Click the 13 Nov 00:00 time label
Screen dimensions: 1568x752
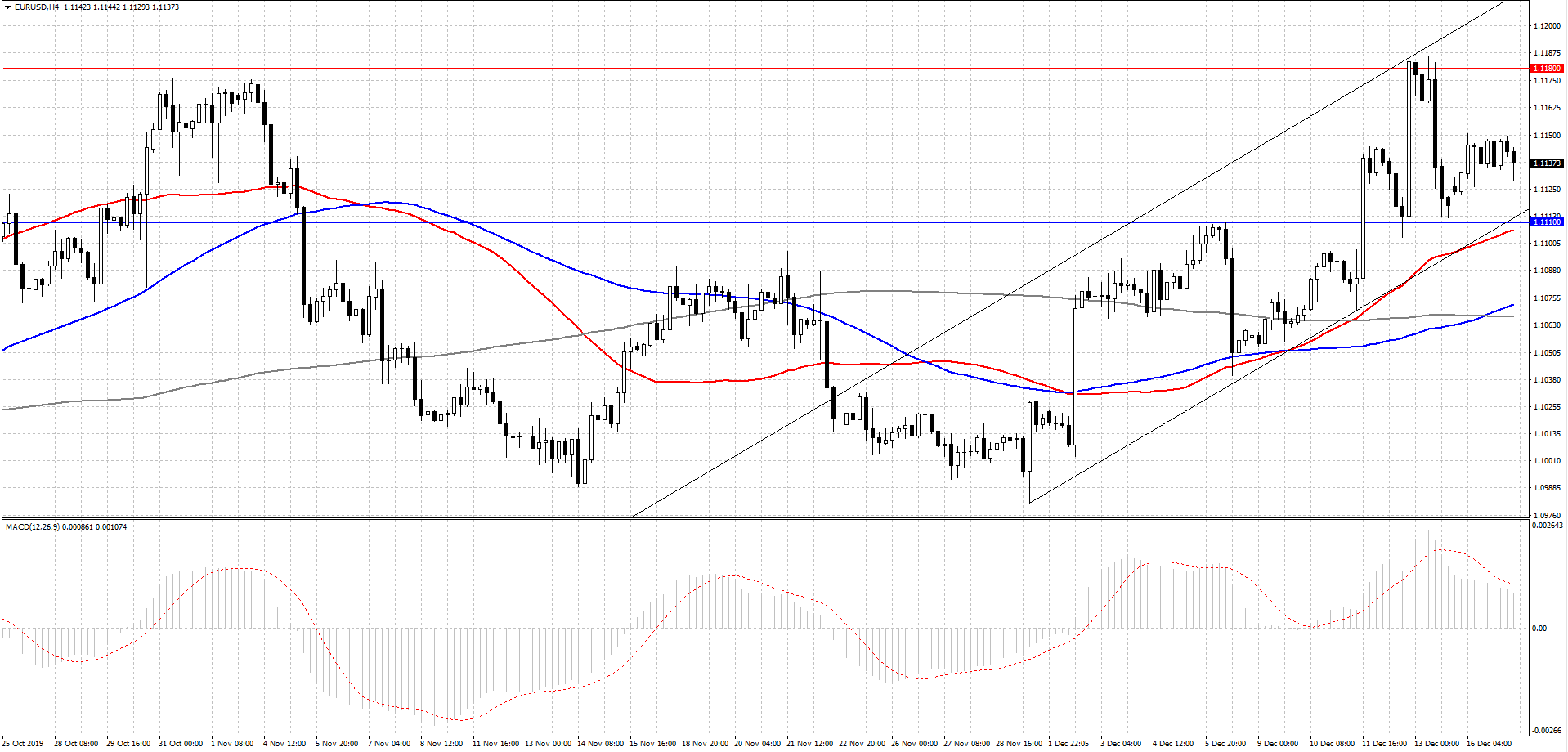click(548, 744)
